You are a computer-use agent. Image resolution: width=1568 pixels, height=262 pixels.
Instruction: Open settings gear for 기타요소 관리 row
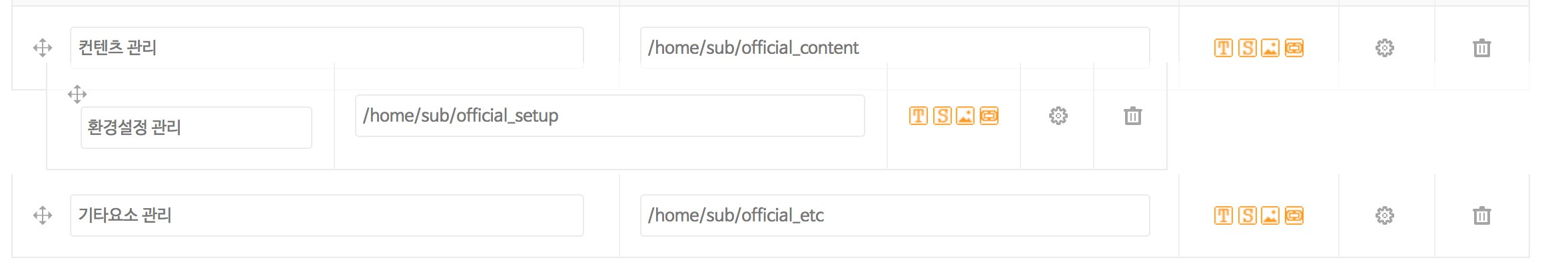[1385, 215]
